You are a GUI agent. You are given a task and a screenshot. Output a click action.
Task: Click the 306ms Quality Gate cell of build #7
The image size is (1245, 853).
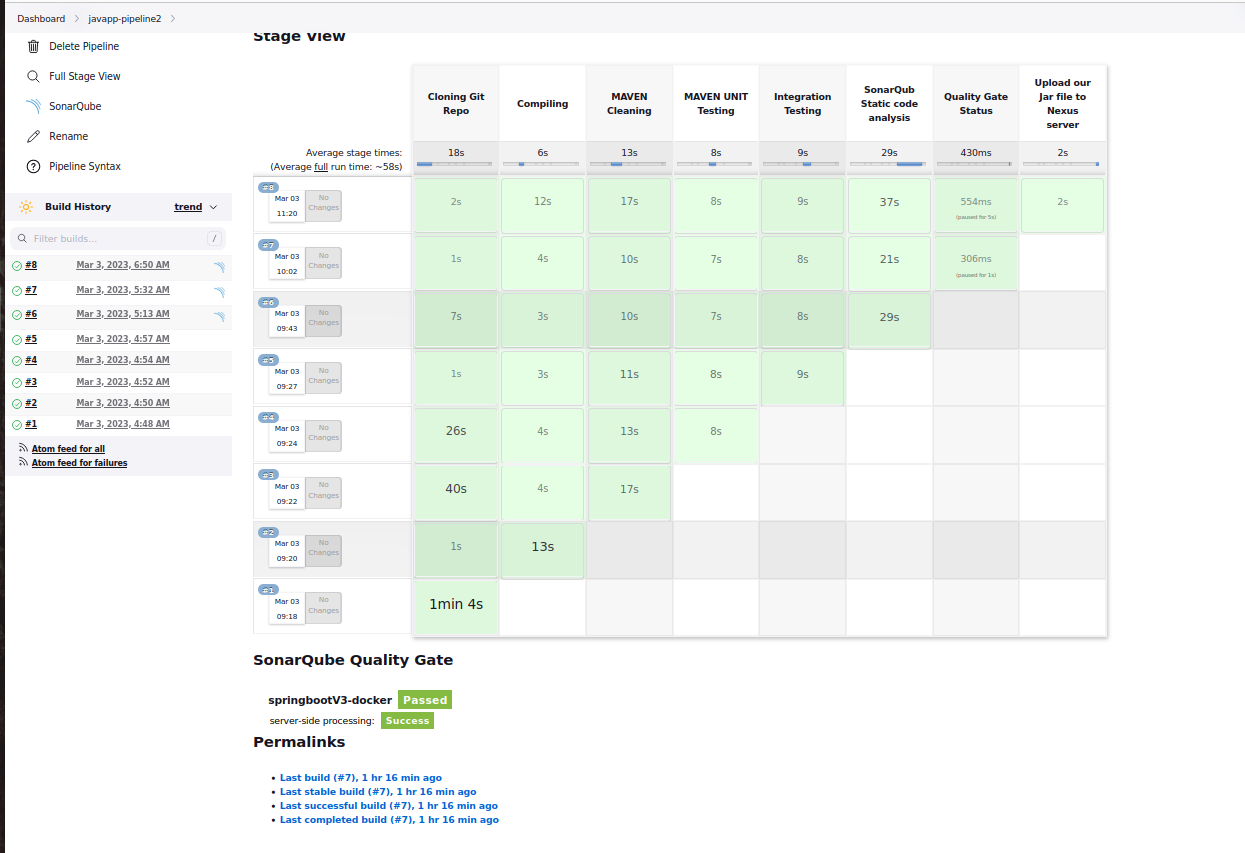[976, 262]
